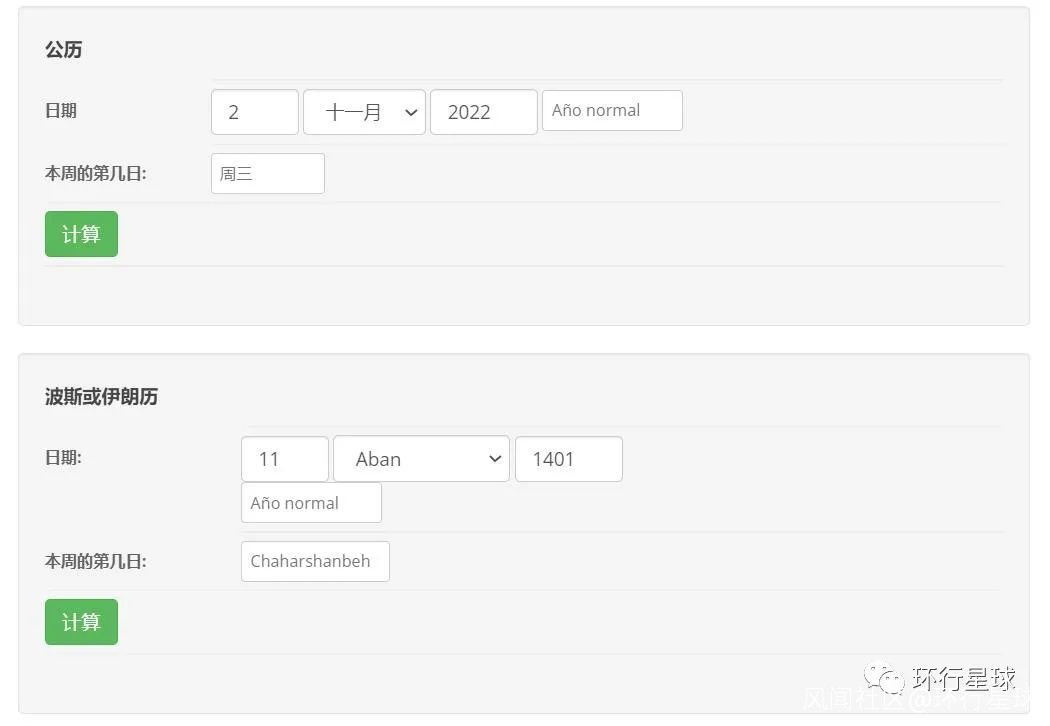
Task: Click the WeChat logo in the watermark
Action: (884, 680)
